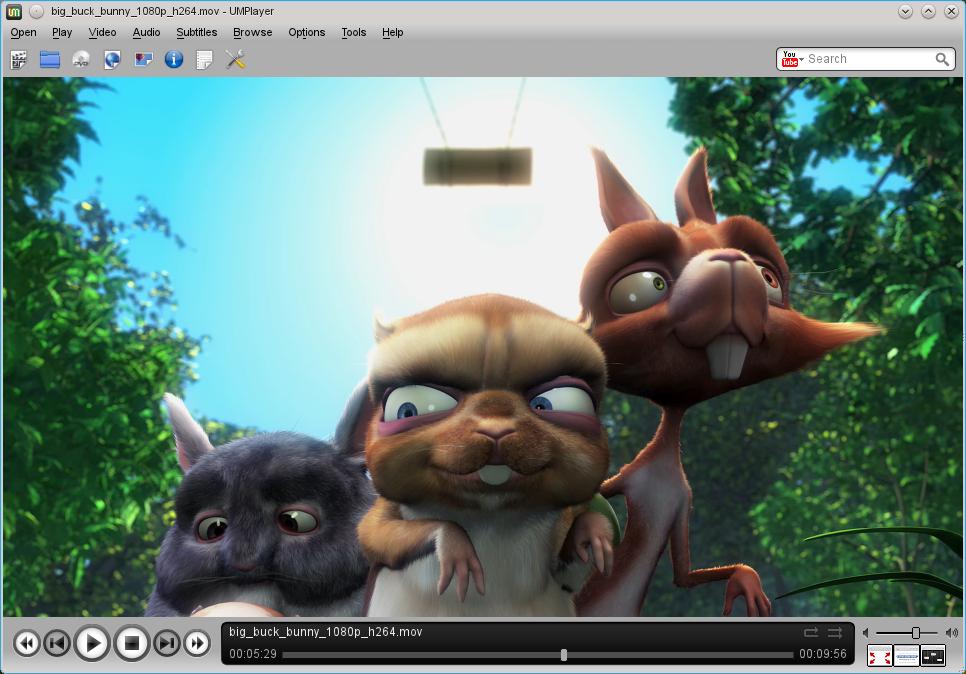This screenshot has height=674, width=966.
Task: Stop playback with the square button
Action: [131, 643]
